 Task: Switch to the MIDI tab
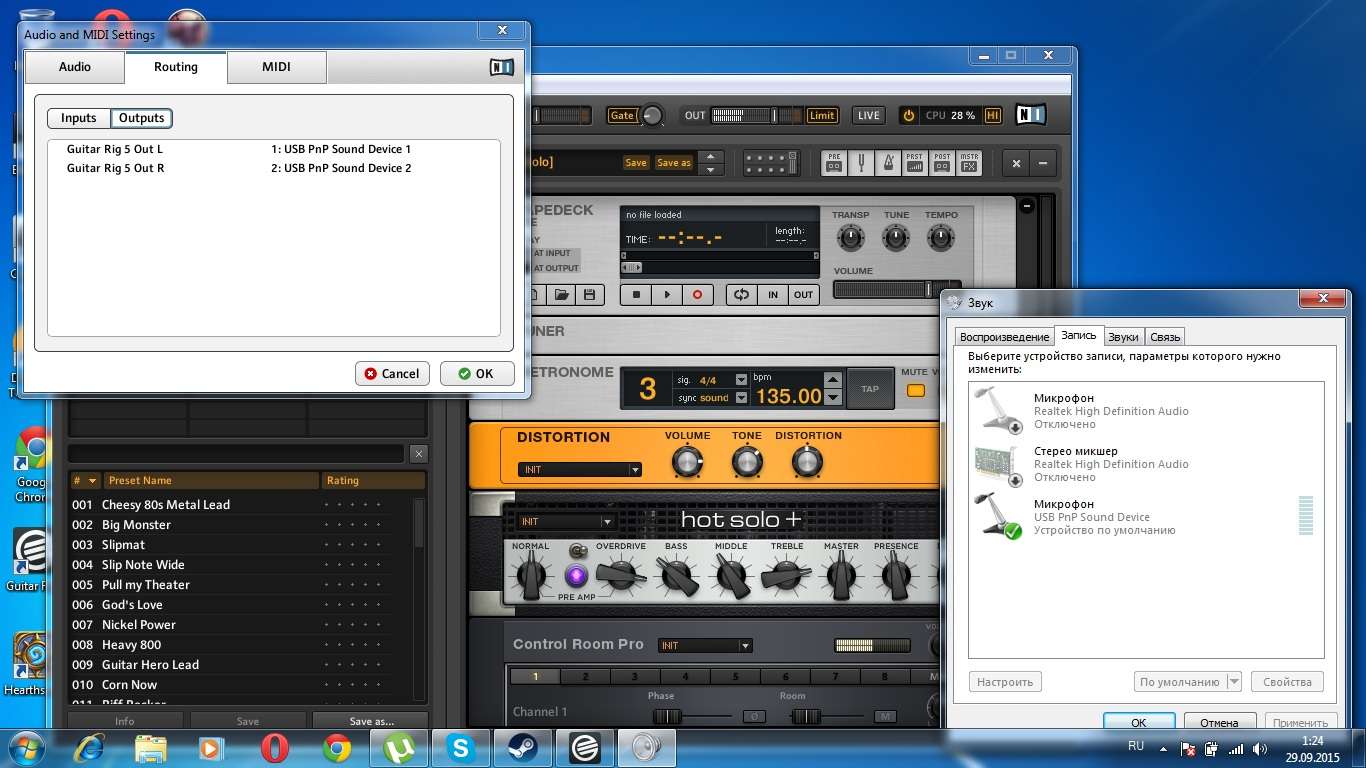point(277,67)
